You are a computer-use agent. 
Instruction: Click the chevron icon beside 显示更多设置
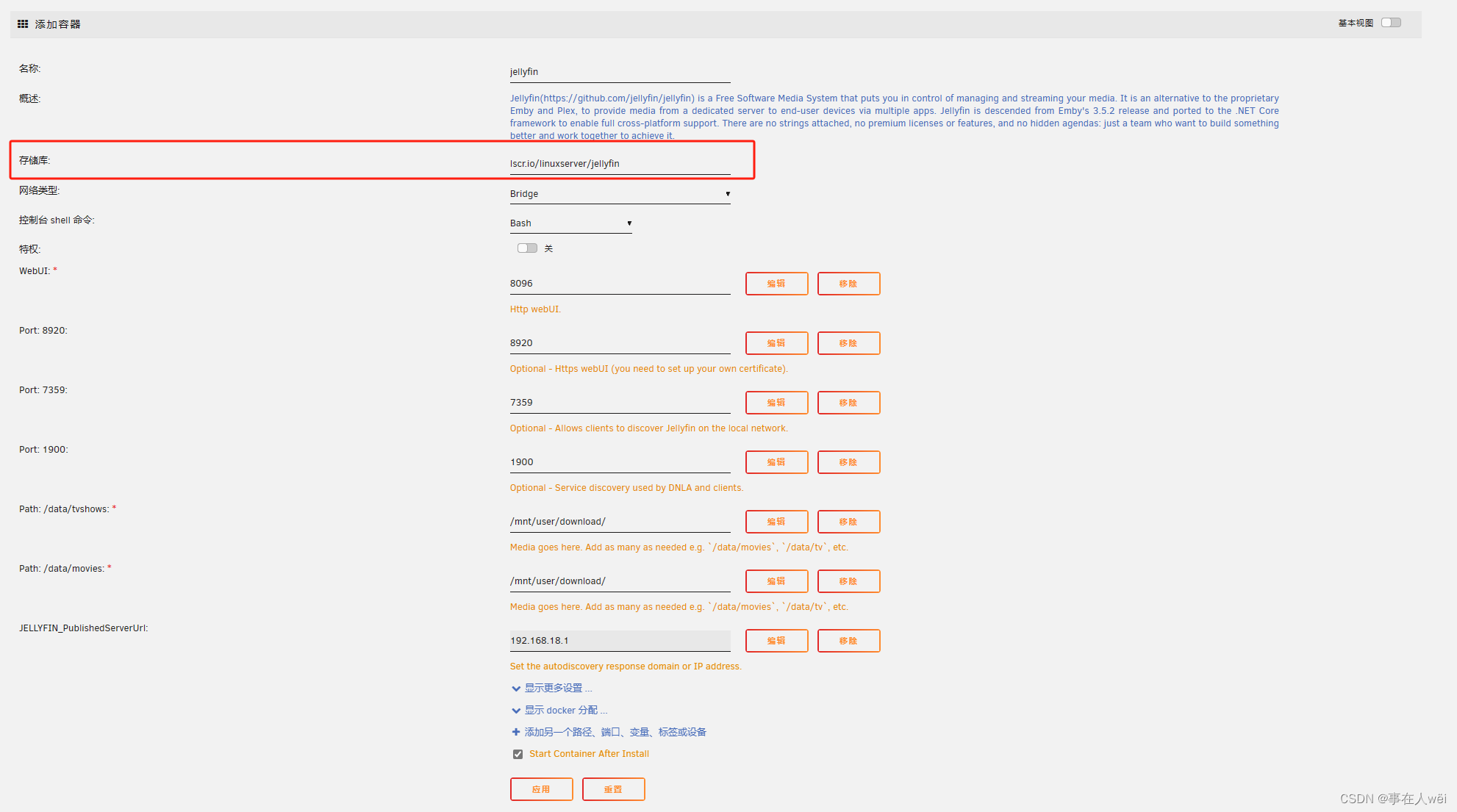(515, 689)
